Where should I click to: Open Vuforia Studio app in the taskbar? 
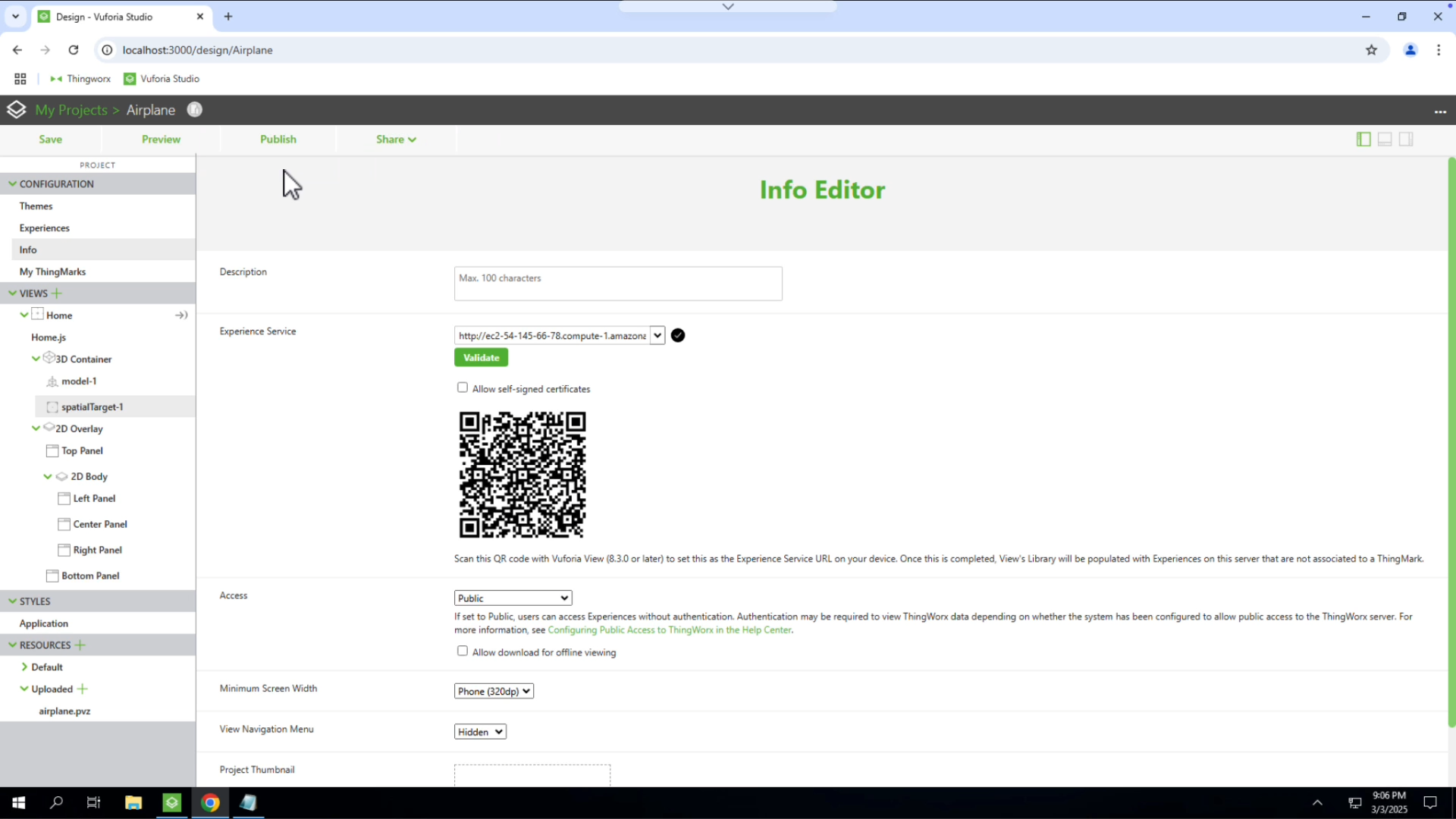pos(172,802)
